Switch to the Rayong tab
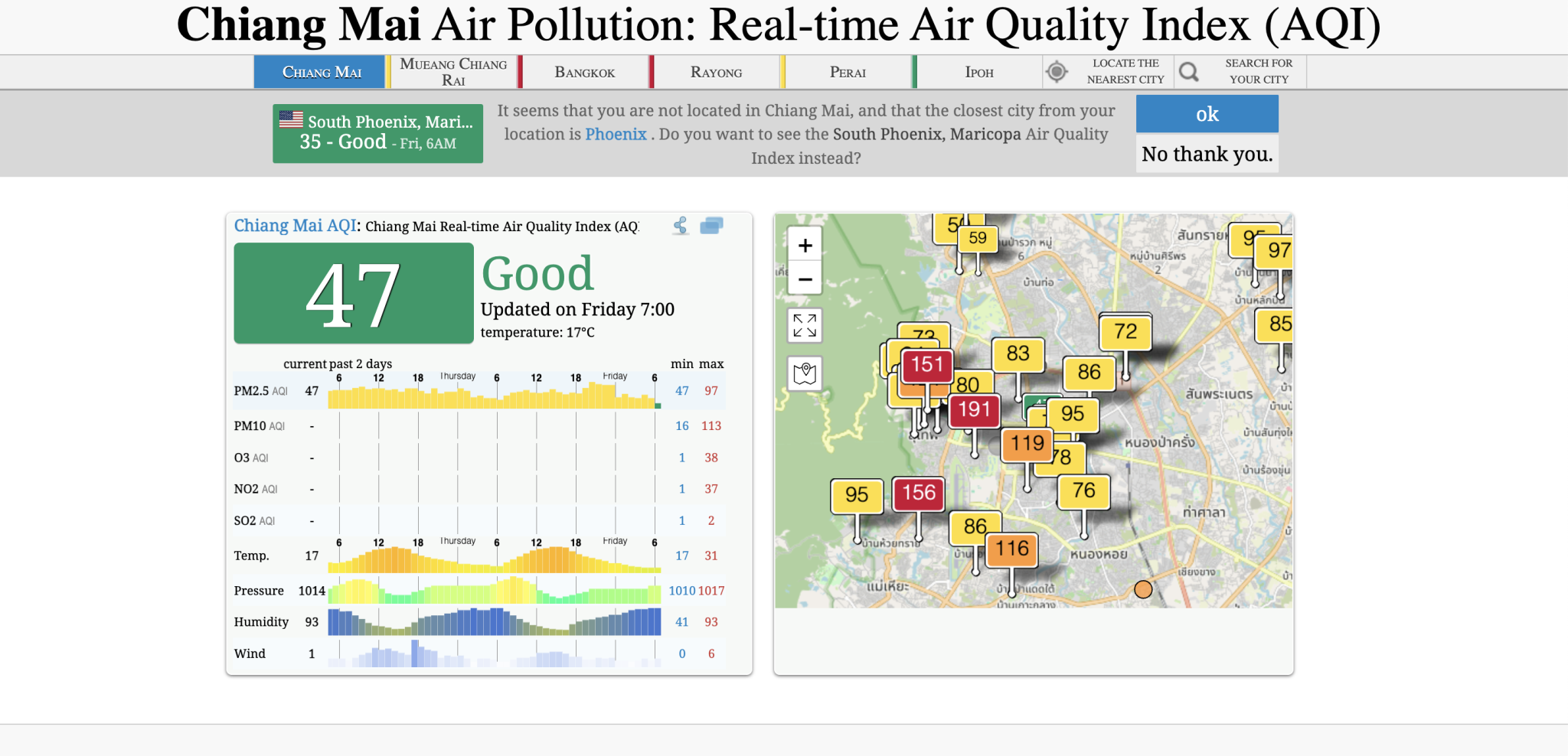This screenshot has height=756, width=1568. tap(716, 72)
